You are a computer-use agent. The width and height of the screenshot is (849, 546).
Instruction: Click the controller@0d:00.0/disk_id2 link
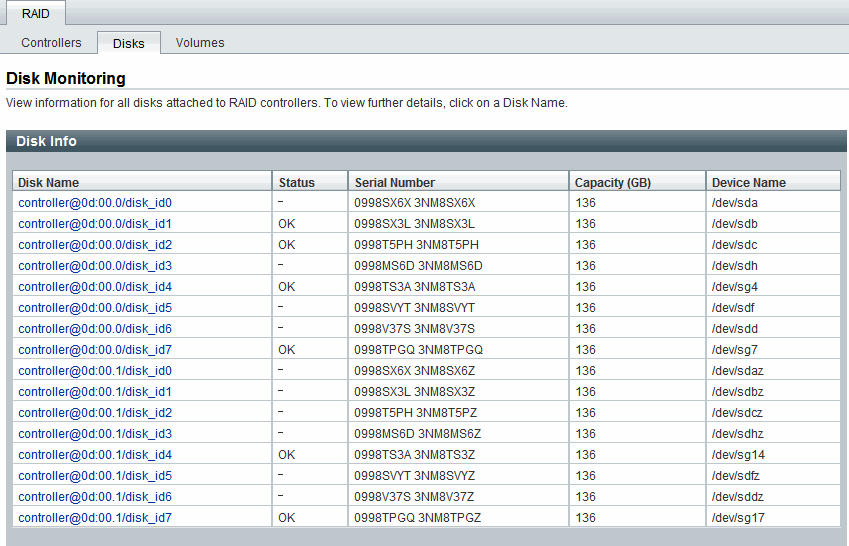95,245
